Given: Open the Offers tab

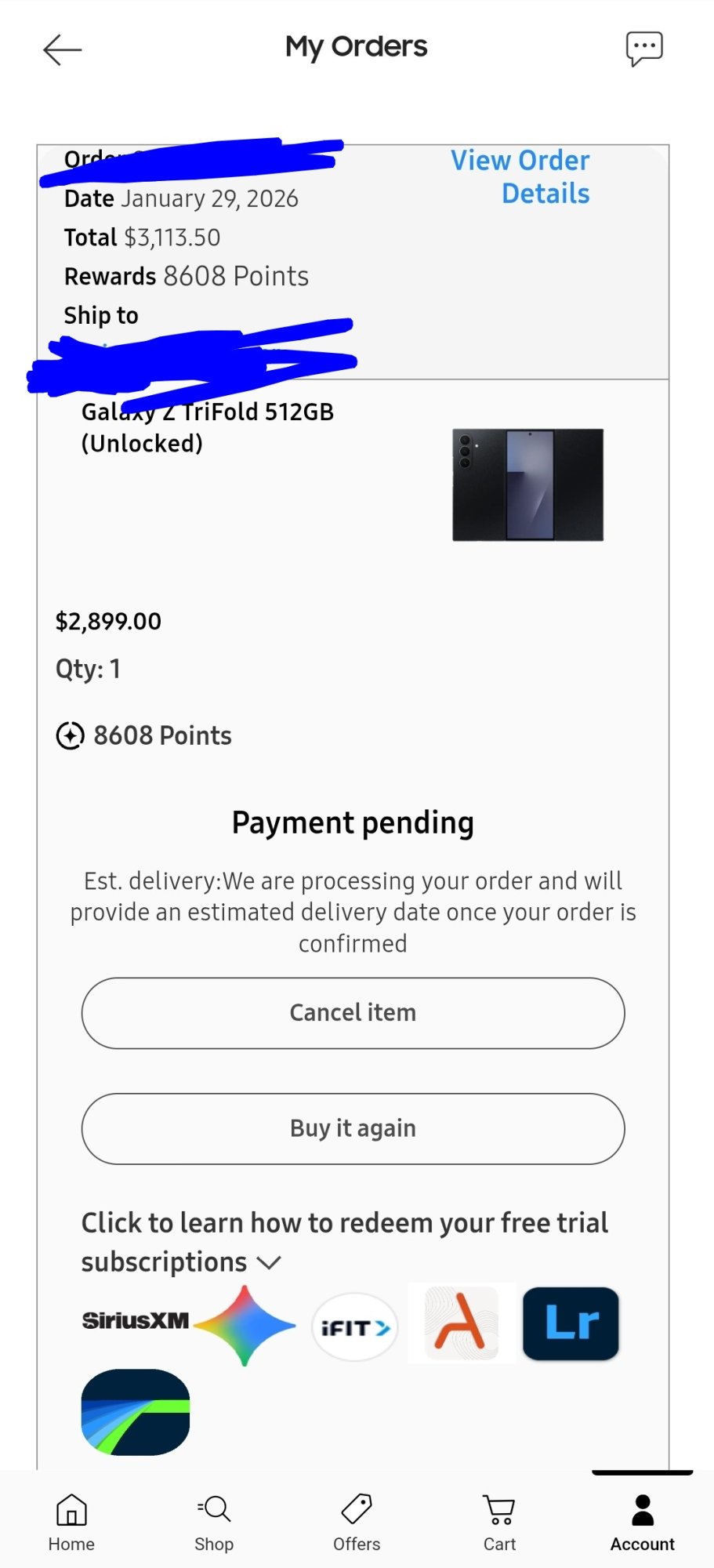Looking at the screenshot, I should click(x=357, y=1522).
